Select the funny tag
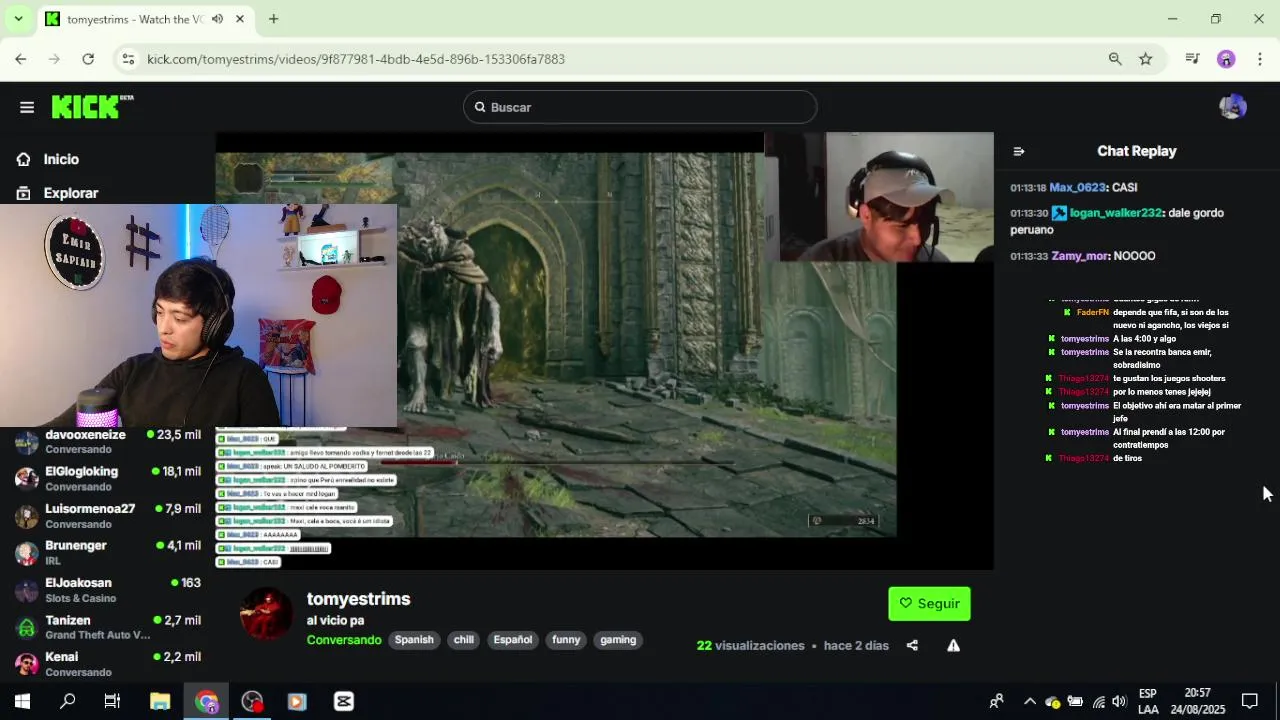Viewport: 1280px width, 720px height. 566,640
